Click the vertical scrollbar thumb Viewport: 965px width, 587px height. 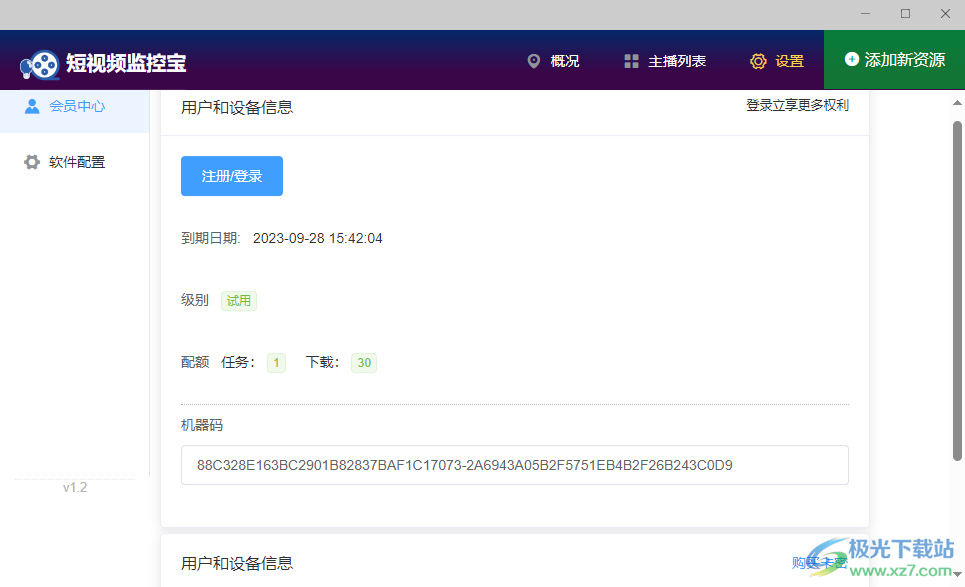pyautogui.click(x=957, y=290)
